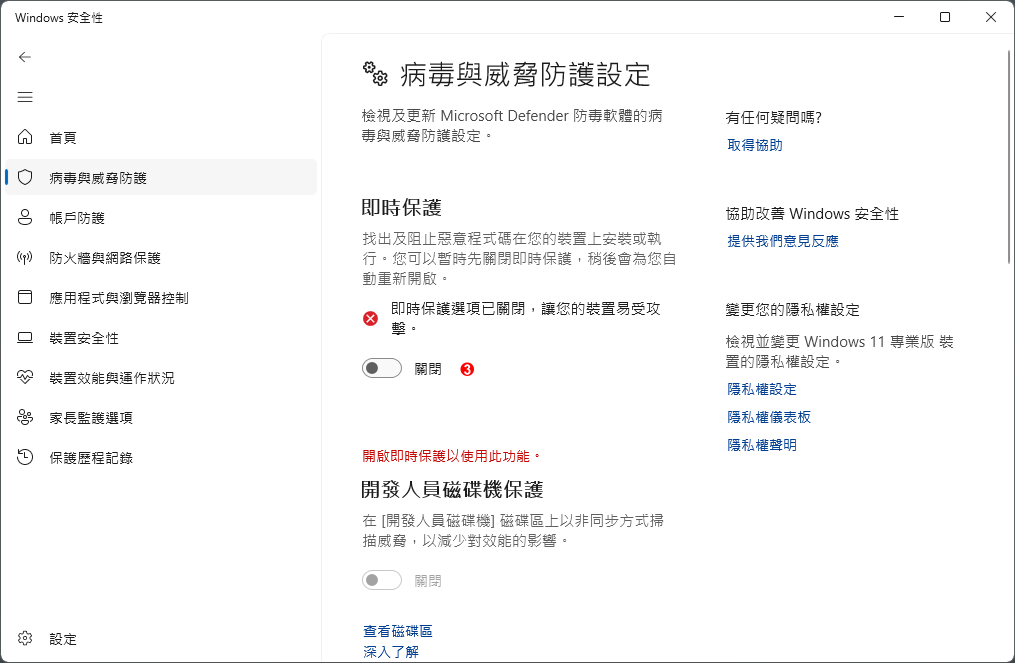
Task: Open 設定 gear icon in sidebar
Action: pos(25,638)
